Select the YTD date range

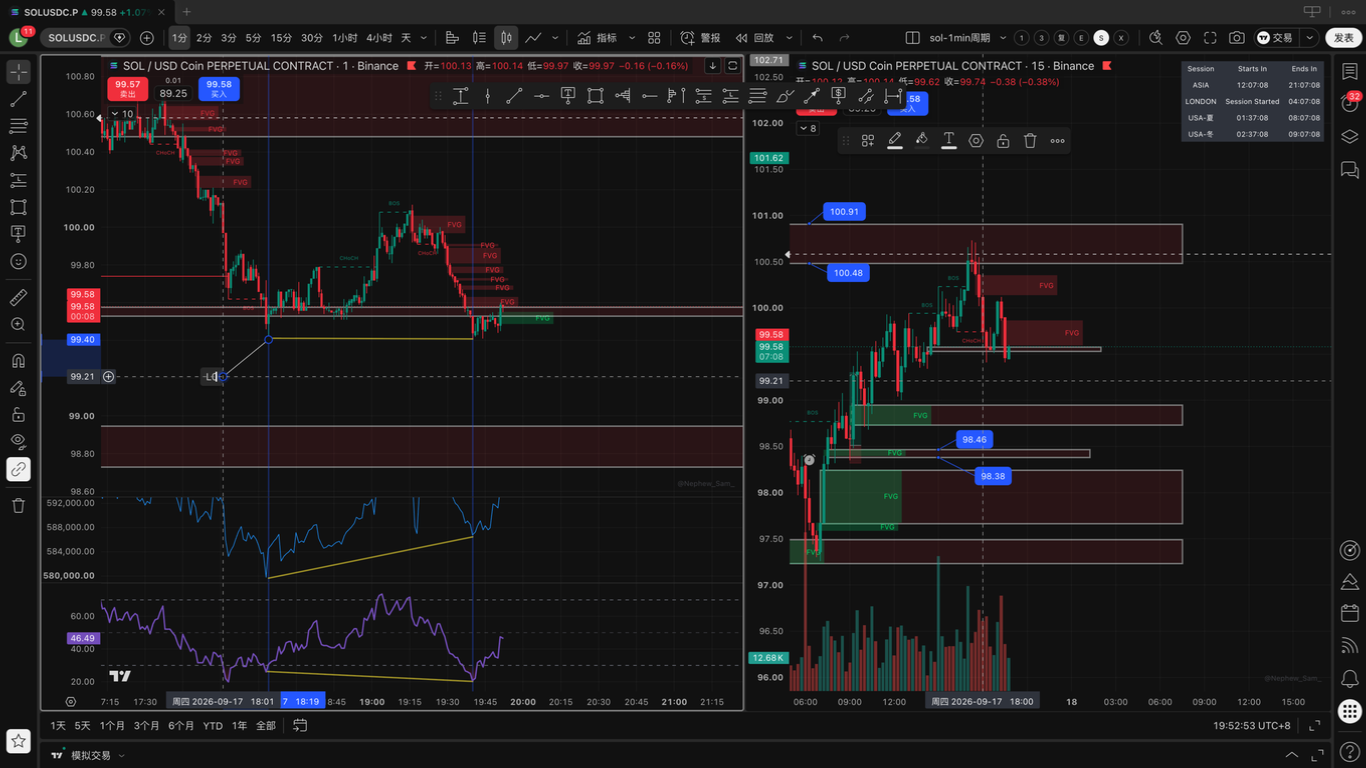coord(213,725)
